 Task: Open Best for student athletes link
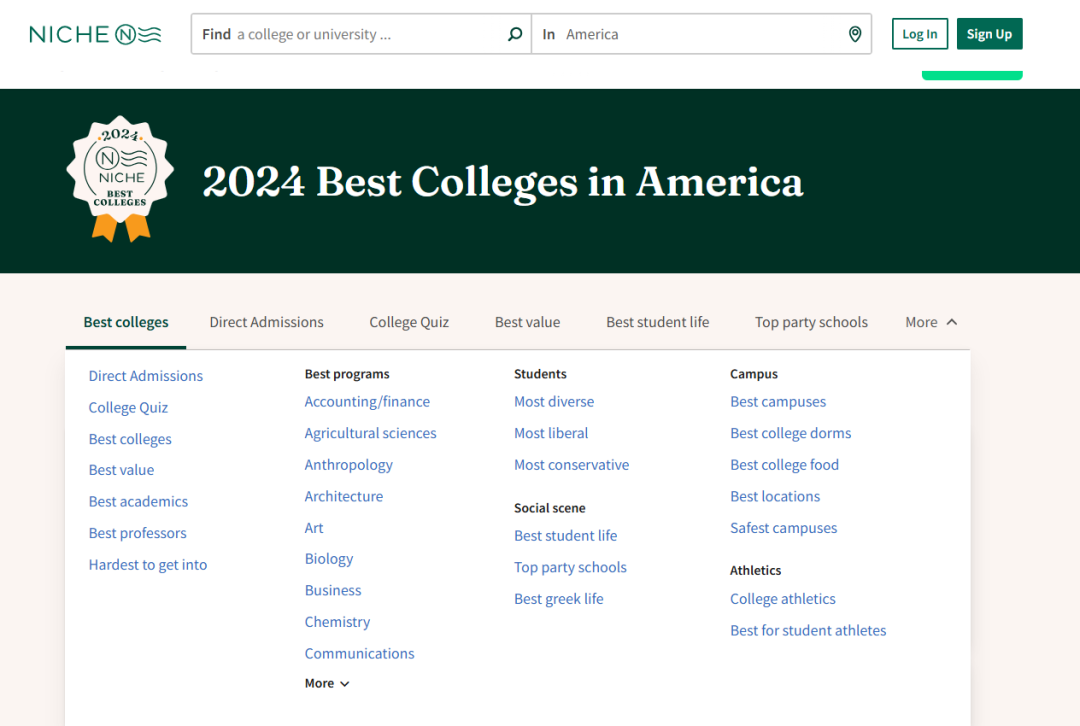point(808,630)
